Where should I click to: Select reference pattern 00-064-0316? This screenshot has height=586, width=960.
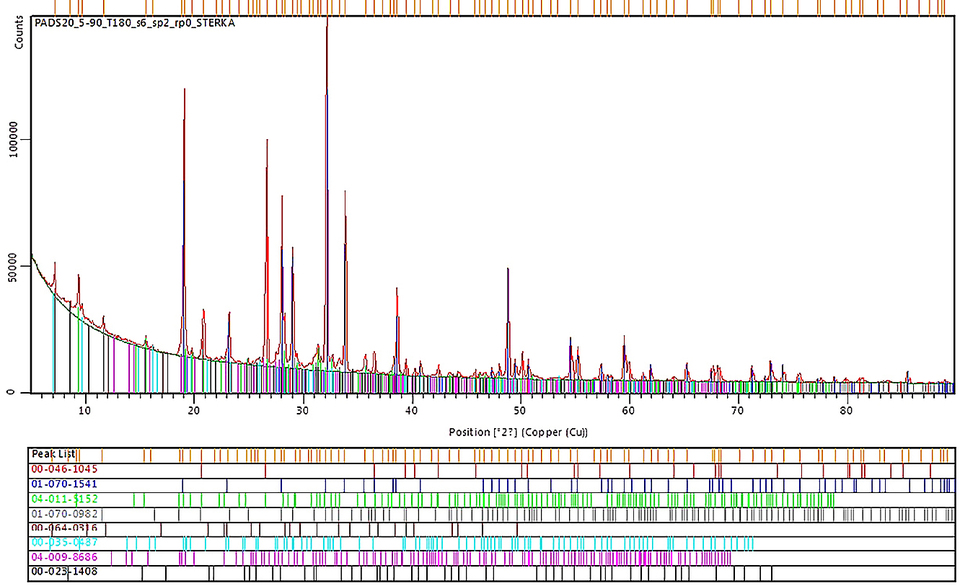click(65, 528)
